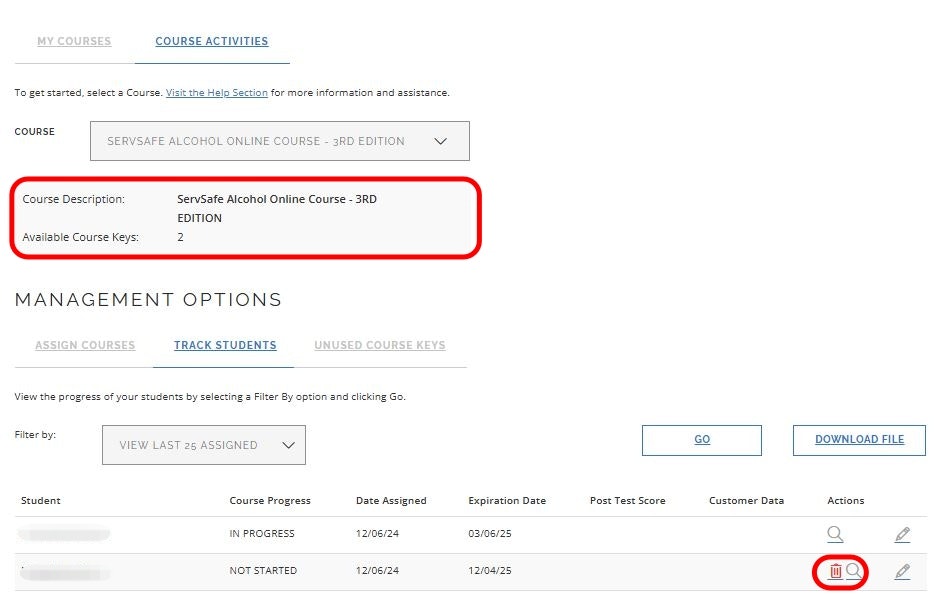Click the Download File button
This screenshot has height=594, width=939.
(x=859, y=440)
